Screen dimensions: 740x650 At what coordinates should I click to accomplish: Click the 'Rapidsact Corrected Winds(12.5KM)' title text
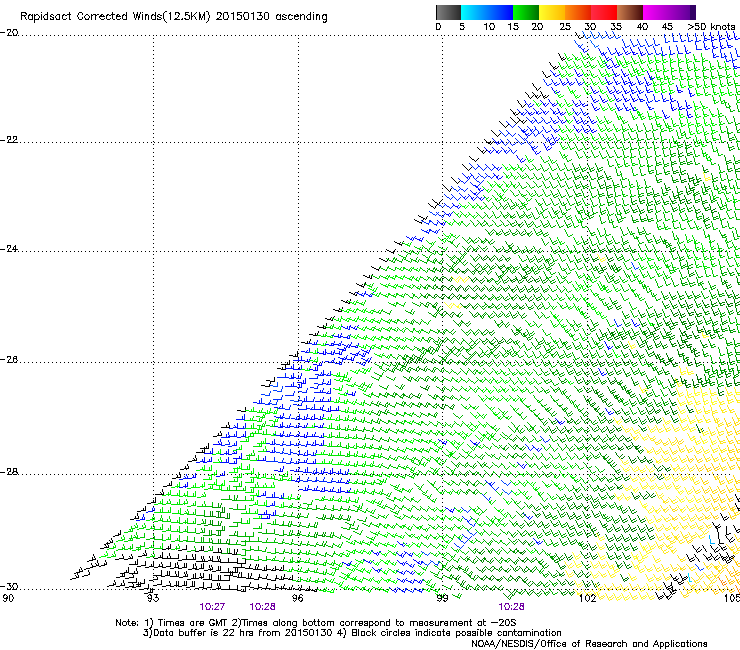click(x=115, y=17)
